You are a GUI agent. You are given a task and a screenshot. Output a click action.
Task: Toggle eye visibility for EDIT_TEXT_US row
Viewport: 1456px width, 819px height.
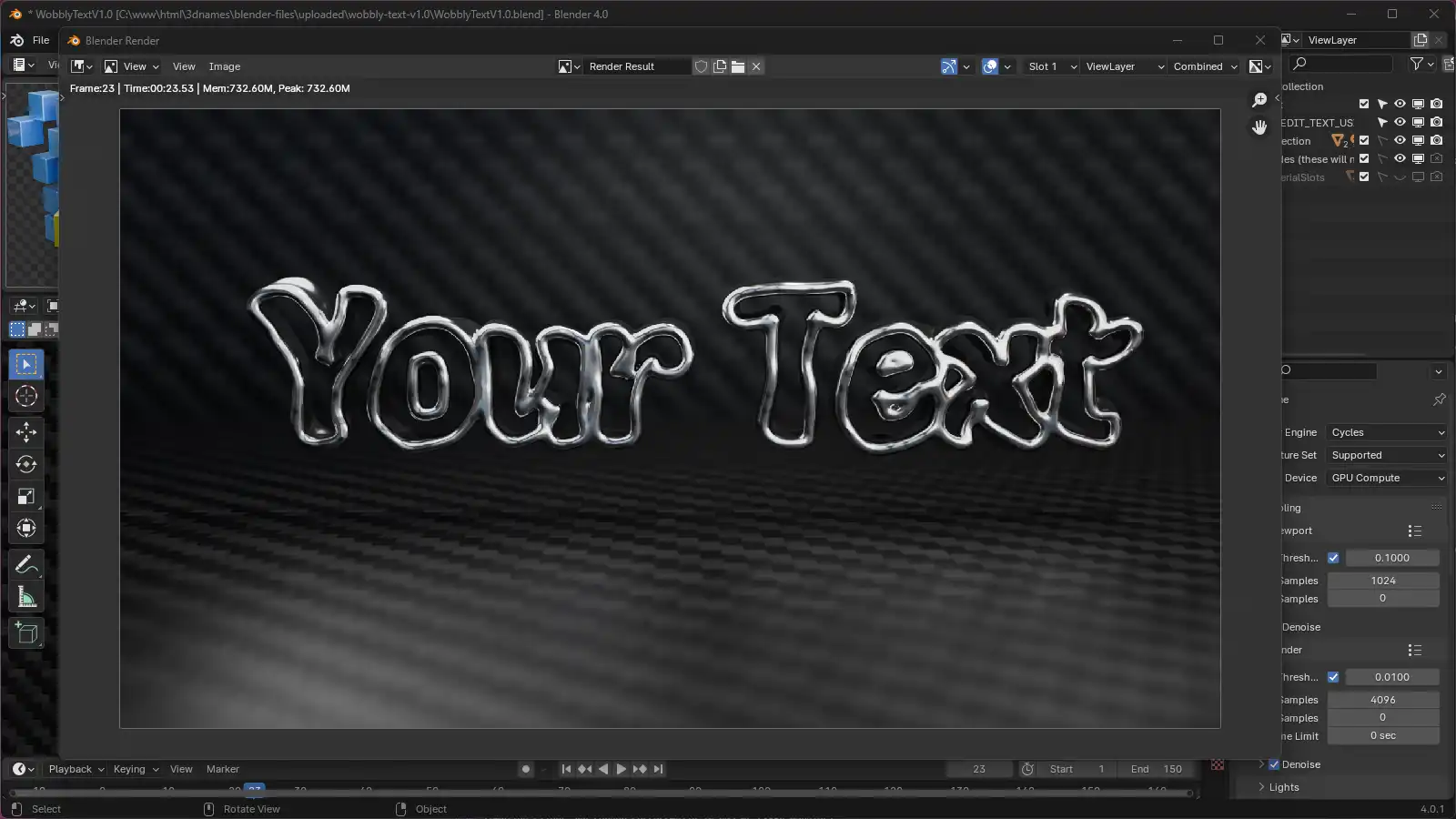pyautogui.click(x=1400, y=122)
